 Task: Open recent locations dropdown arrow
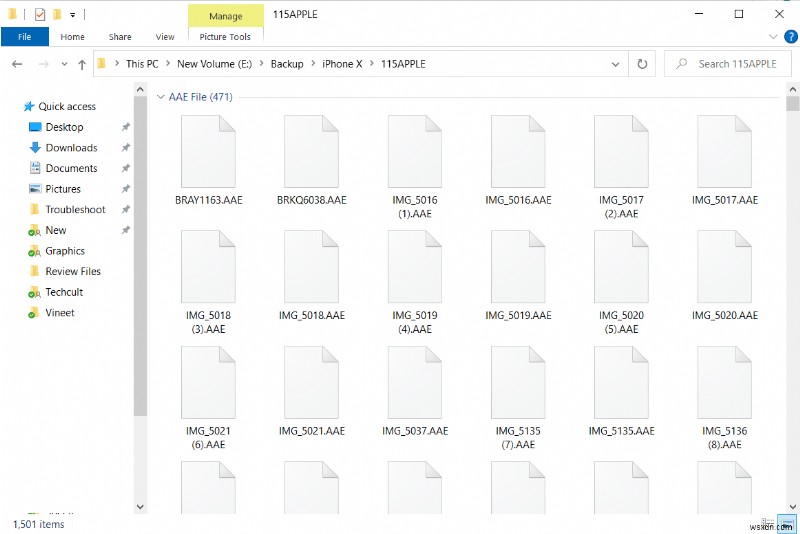point(64,64)
